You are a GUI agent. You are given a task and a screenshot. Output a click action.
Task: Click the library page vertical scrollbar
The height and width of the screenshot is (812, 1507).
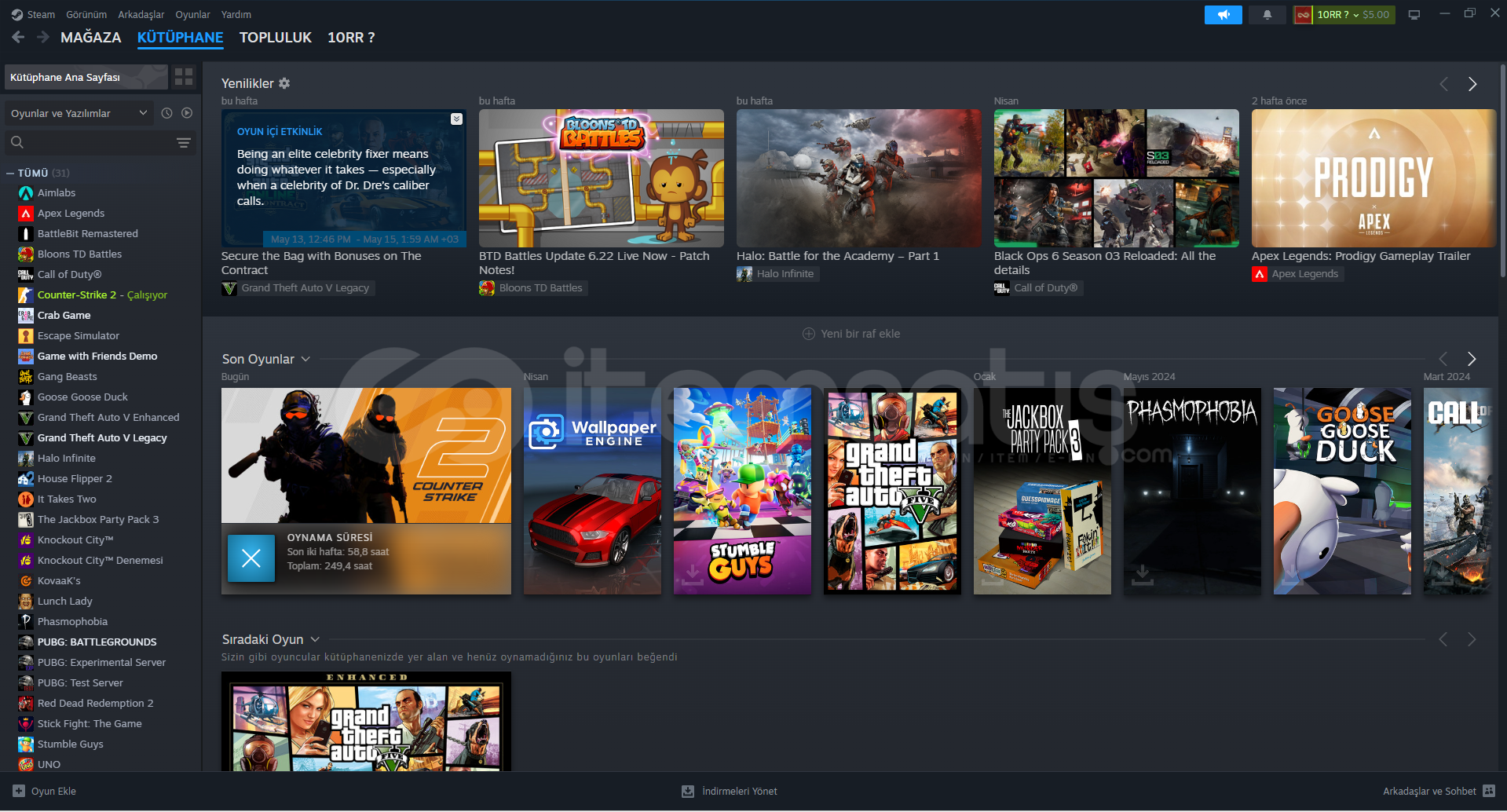coord(1502,170)
